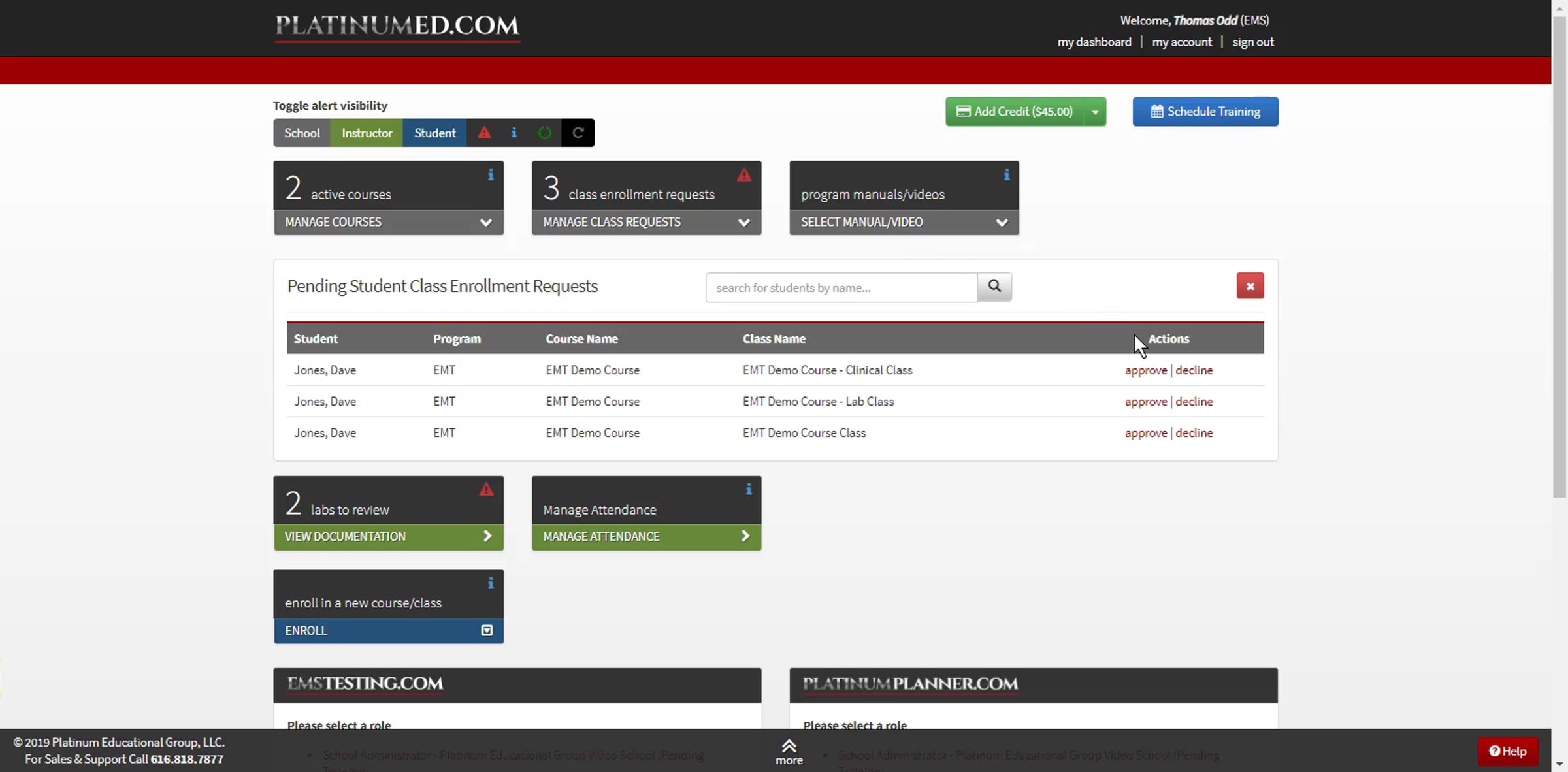This screenshot has width=1568, height=772.
Task: Expand Select Manual/Video dropdown
Action: click(x=904, y=222)
